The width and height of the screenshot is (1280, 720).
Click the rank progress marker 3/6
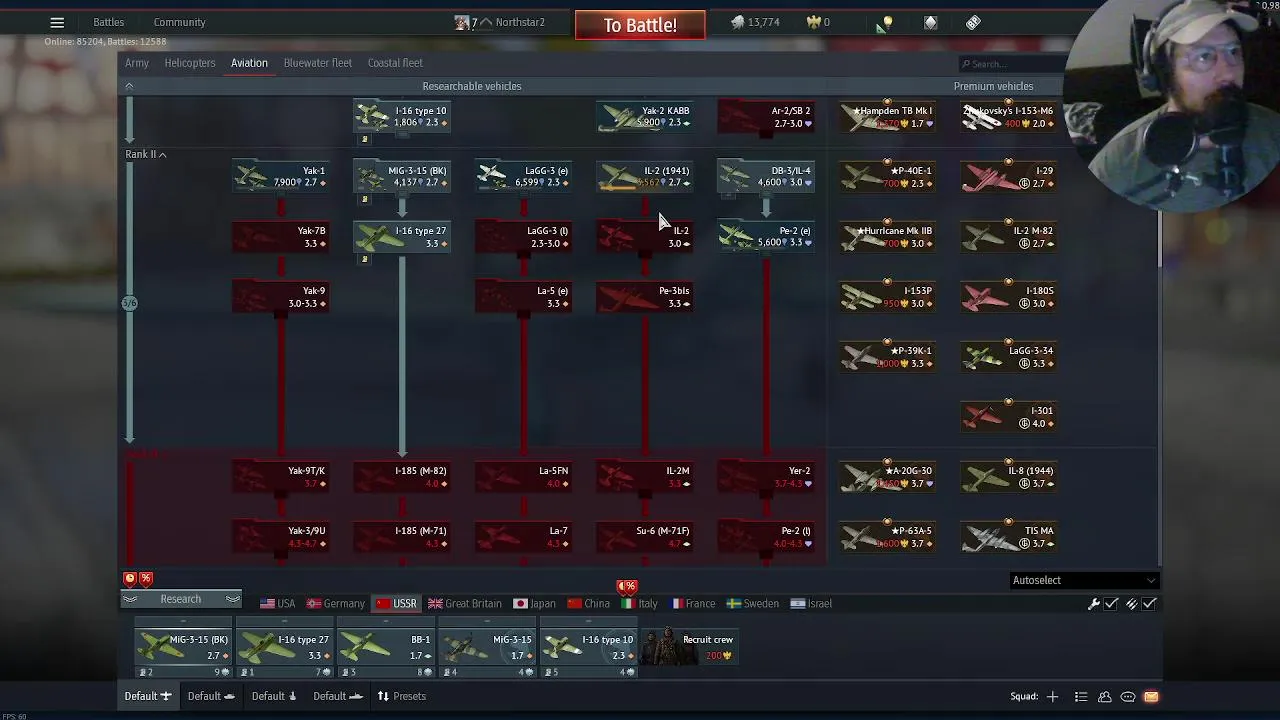click(x=129, y=303)
